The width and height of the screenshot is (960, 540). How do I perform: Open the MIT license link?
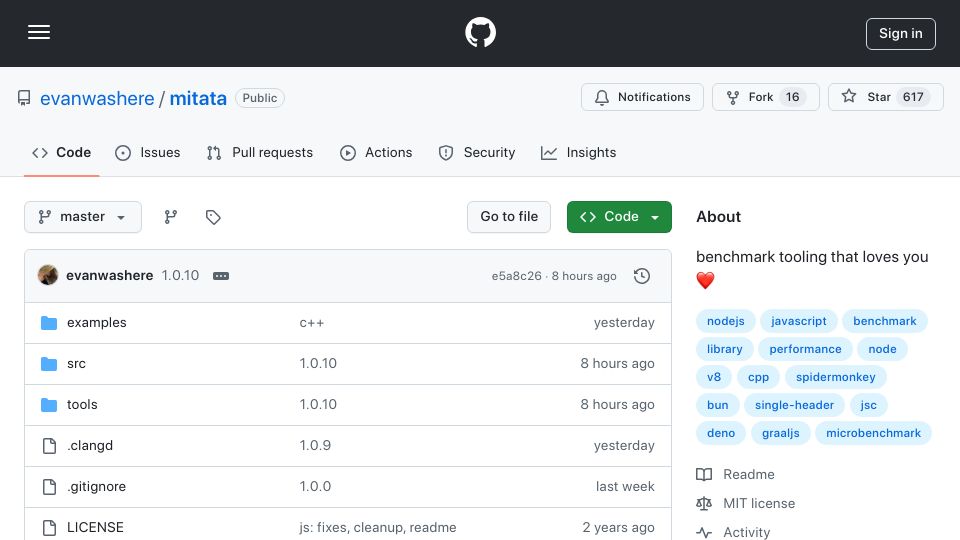746,503
